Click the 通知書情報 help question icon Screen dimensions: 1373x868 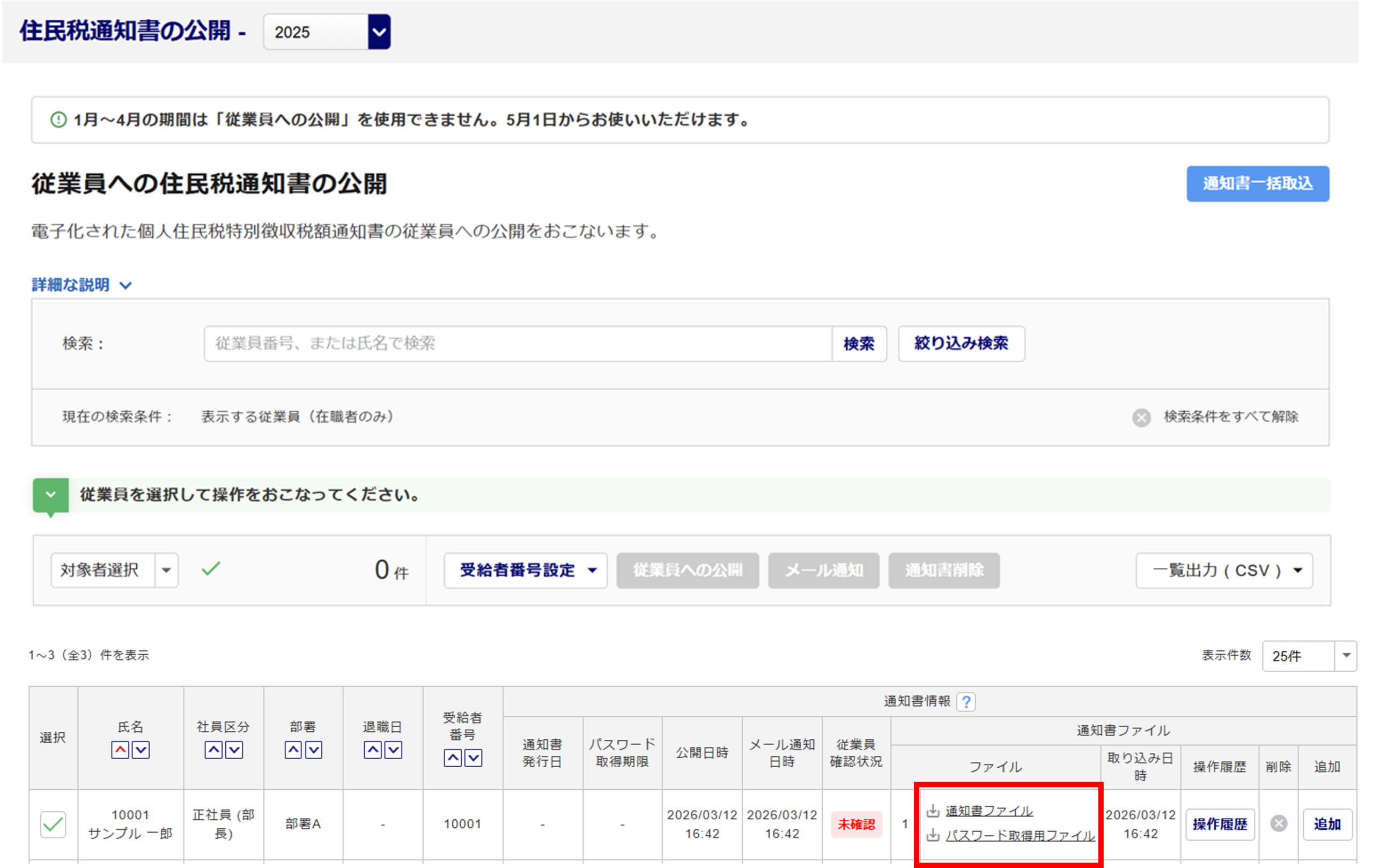pos(966,702)
